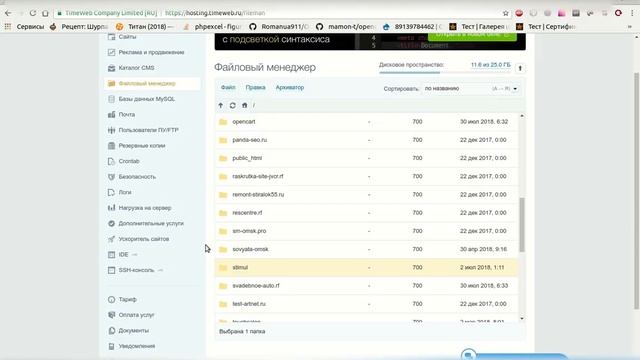The width and height of the screenshot is (640, 360).
Task: Click the Crontab sidebar icon
Action: click(111, 161)
